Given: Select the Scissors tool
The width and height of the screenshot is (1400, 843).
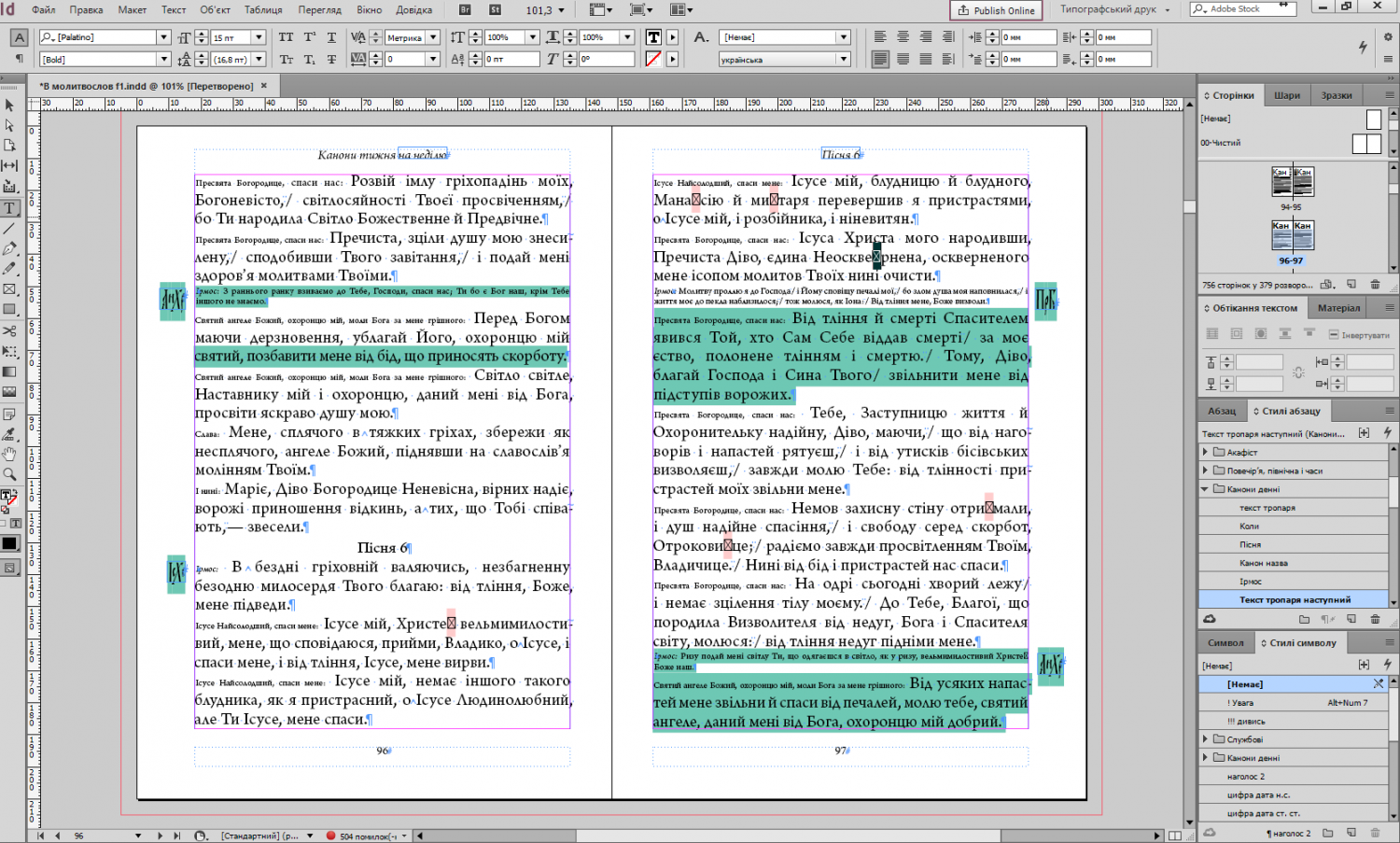Looking at the screenshot, I should tap(10, 330).
